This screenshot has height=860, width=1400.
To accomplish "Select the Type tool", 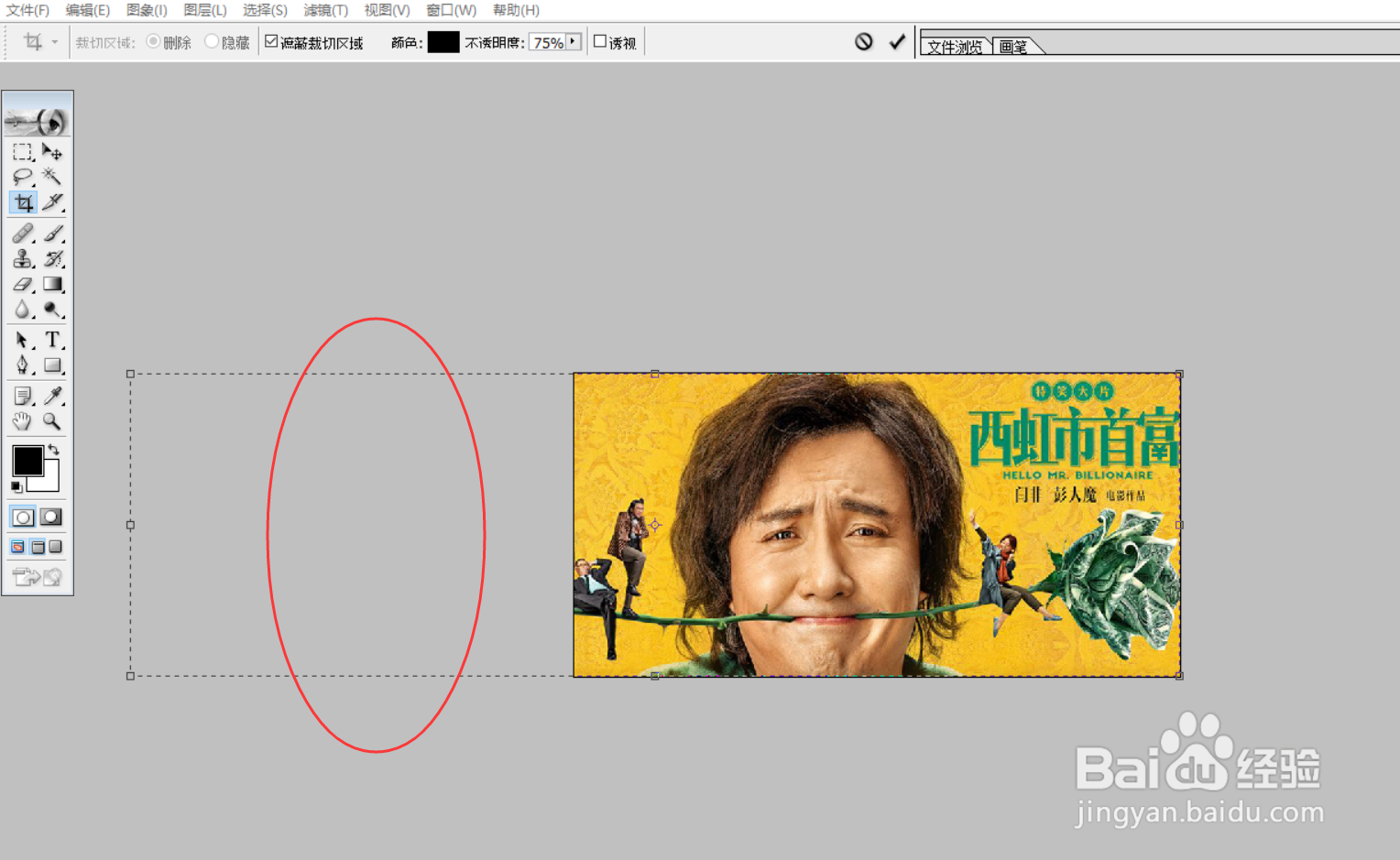I will tap(52, 340).
